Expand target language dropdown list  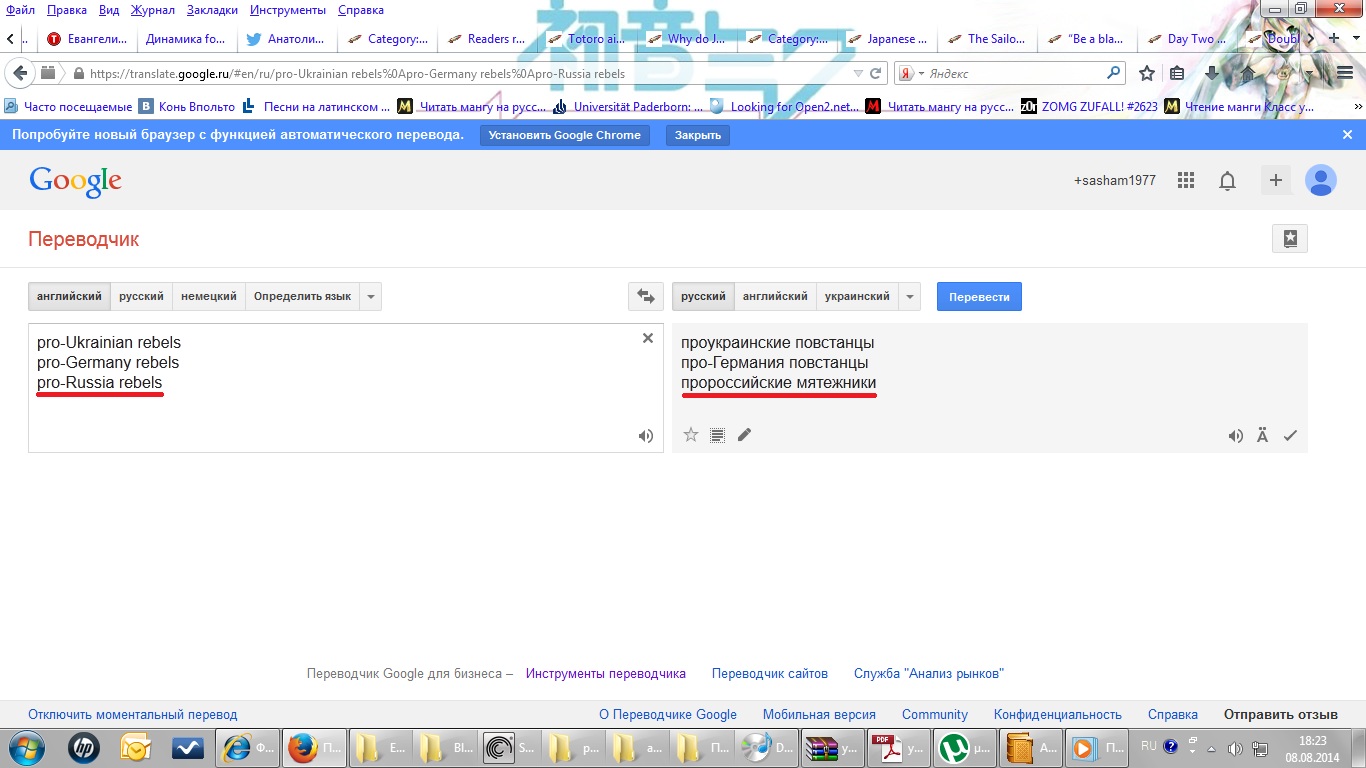coord(909,297)
